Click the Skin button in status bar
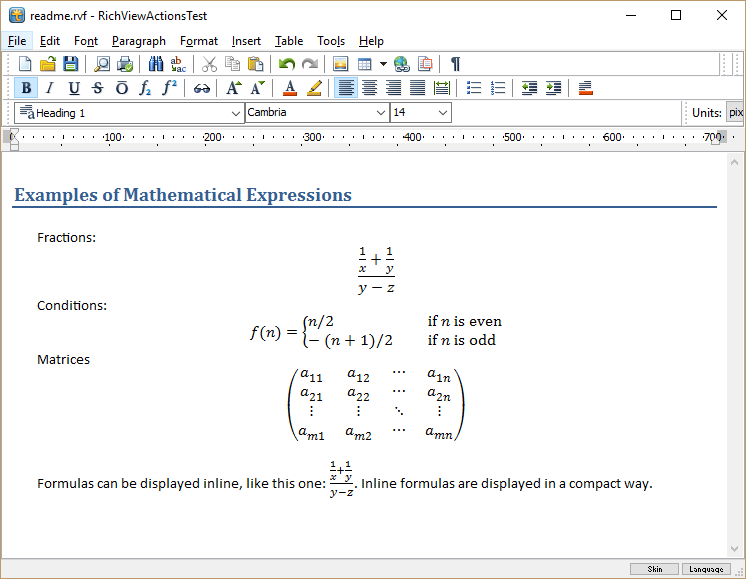Viewport: 746px width, 579px height. coord(654,569)
